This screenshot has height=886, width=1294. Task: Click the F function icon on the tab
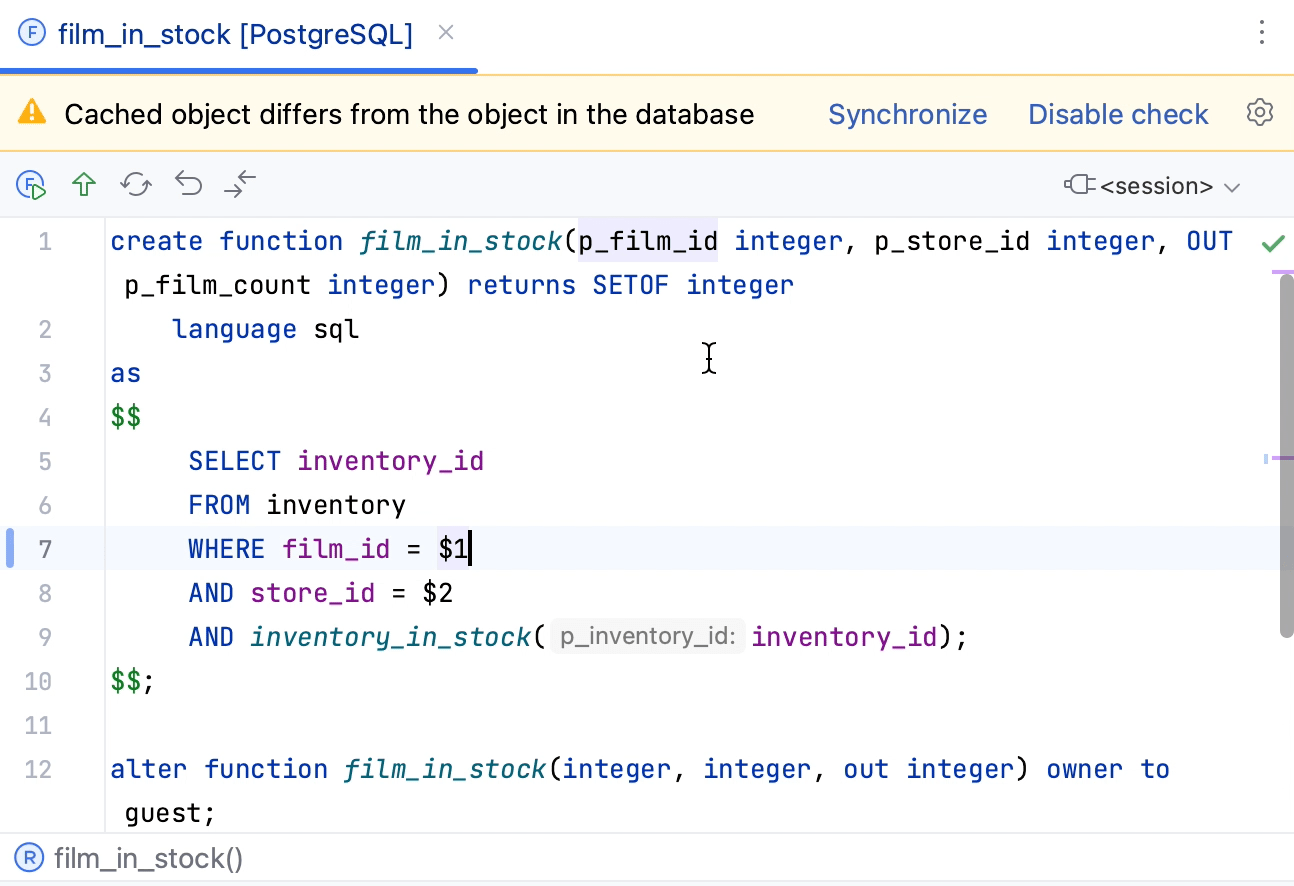click(x=30, y=33)
